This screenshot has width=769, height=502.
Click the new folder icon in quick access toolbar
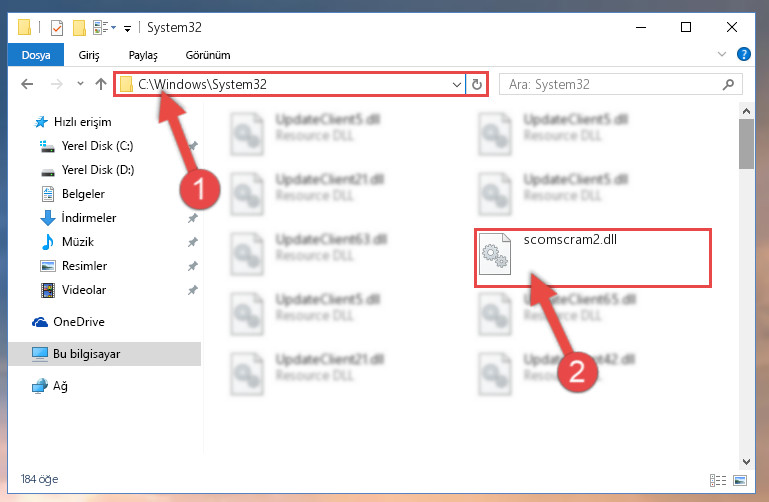[79, 27]
